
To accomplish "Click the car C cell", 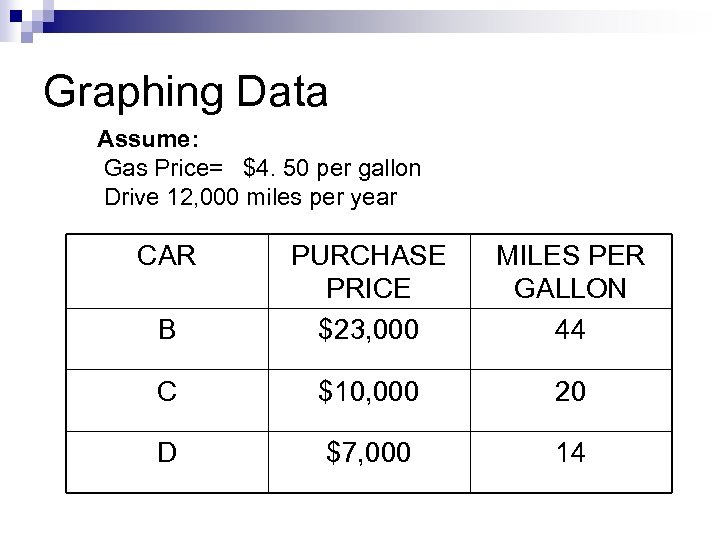I will pyautogui.click(x=166, y=393).
